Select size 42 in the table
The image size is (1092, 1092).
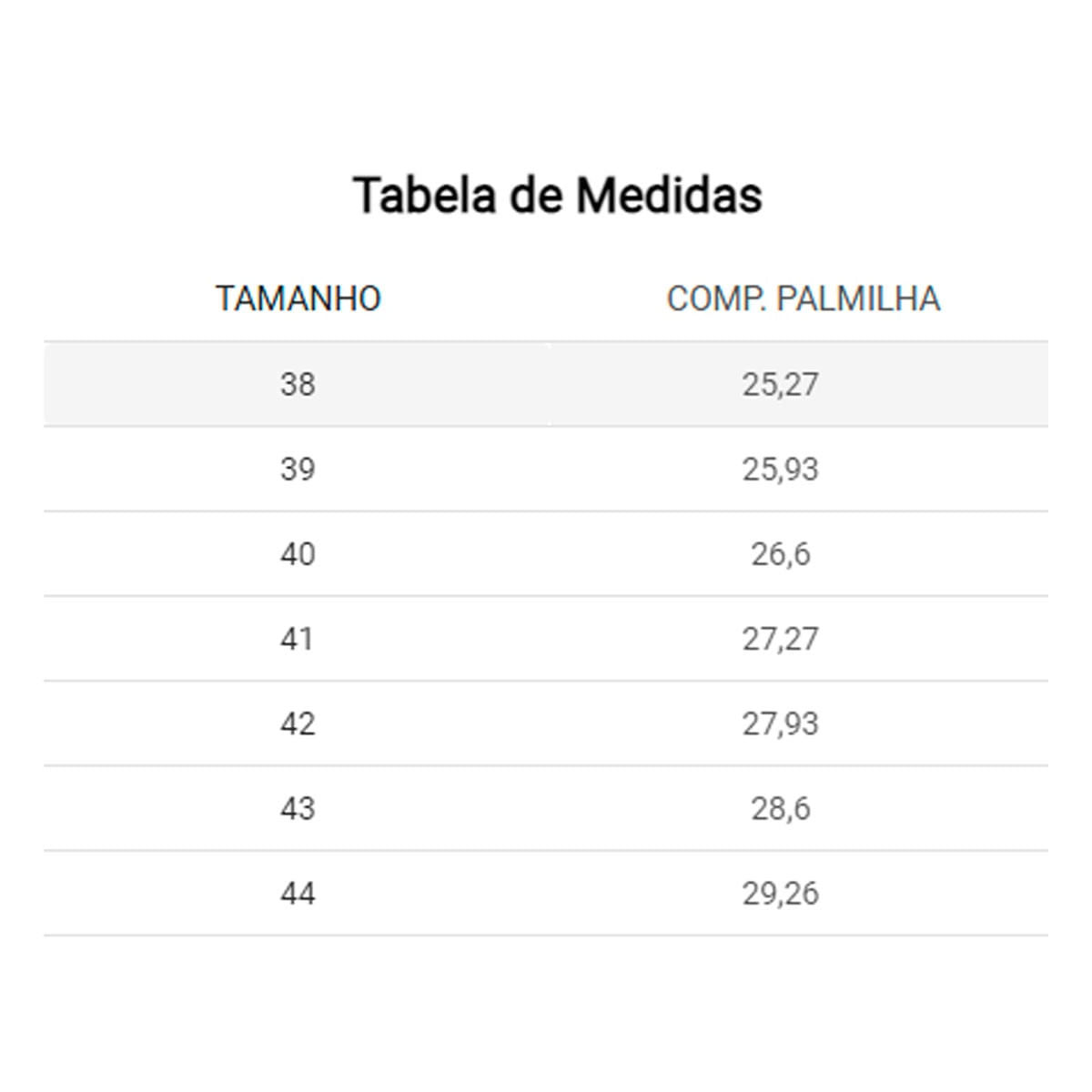tap(298, 723)
